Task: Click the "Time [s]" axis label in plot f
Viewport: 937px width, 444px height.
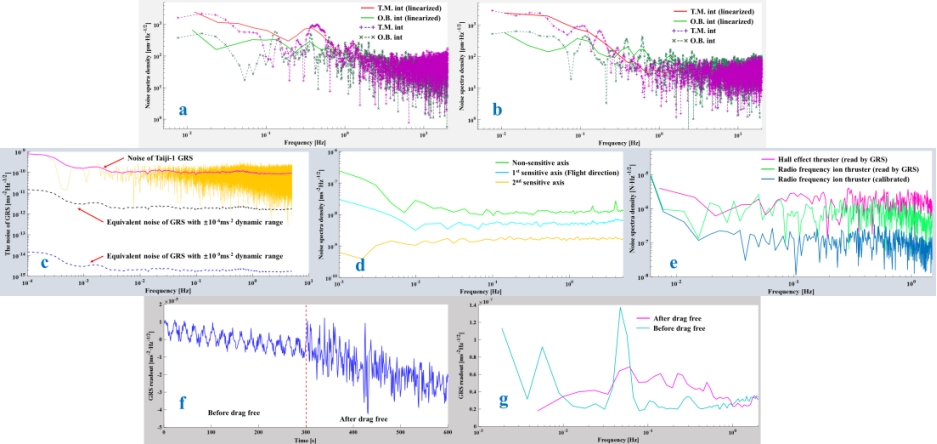Action: coord(305,438)
